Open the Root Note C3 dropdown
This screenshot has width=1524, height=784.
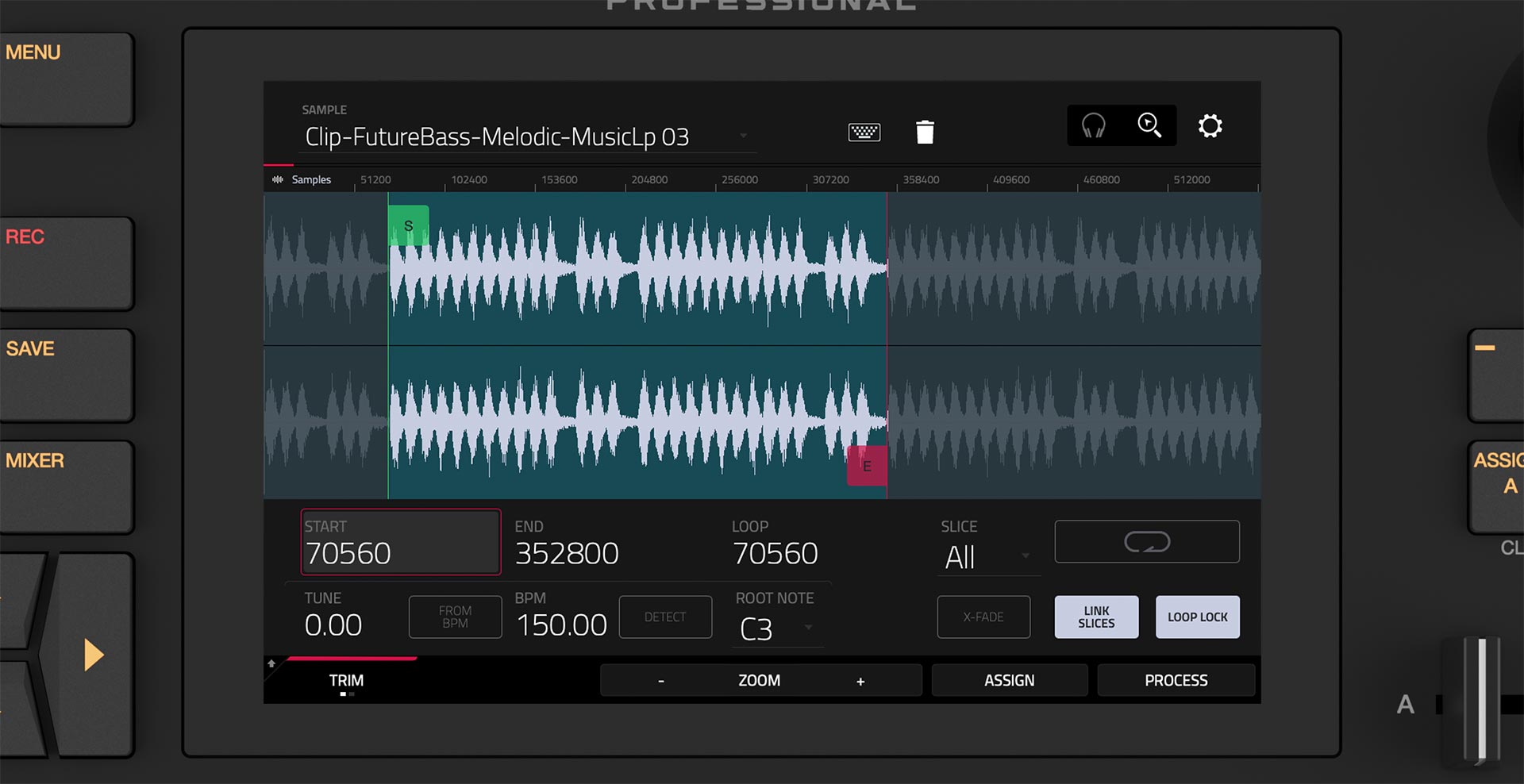pyautogui.click(x=777, y=628)
